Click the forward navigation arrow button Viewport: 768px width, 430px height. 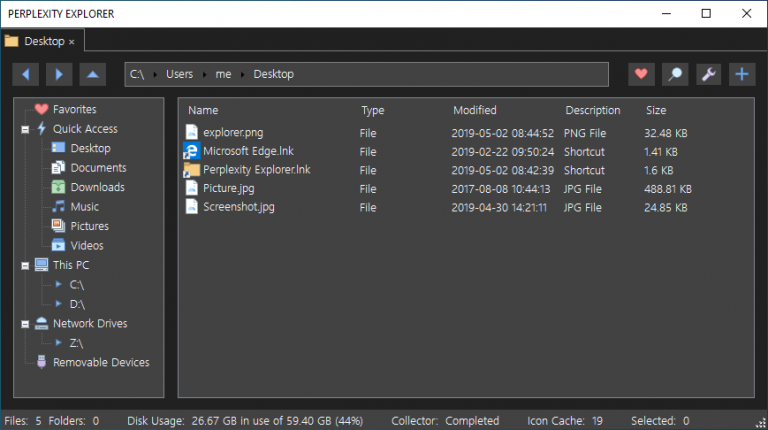tap(59, 74)
